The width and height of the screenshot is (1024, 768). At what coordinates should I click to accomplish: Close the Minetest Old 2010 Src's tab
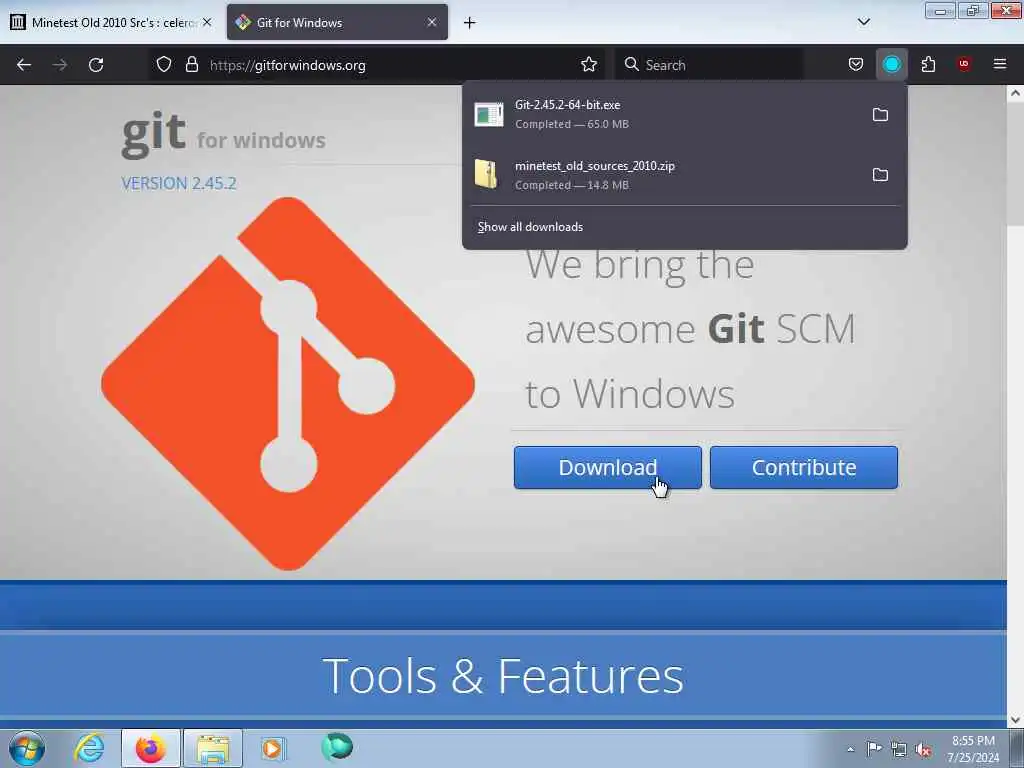[x=206, y=22]
